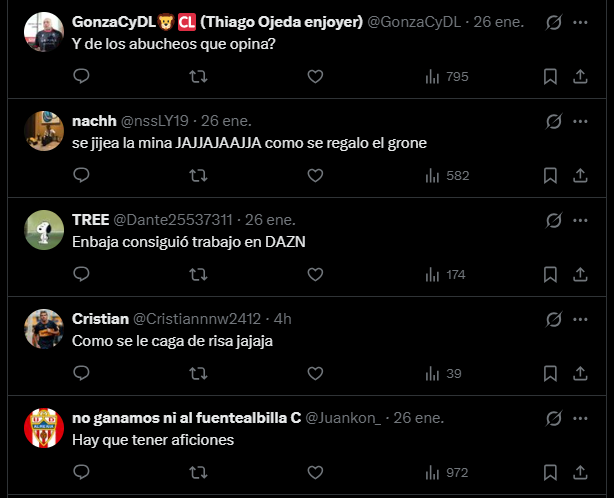Viewport: 614px width, 498px height.
Task: Retweet Cristian's 'caga de risa' post
Action: [x=199, y=374]
